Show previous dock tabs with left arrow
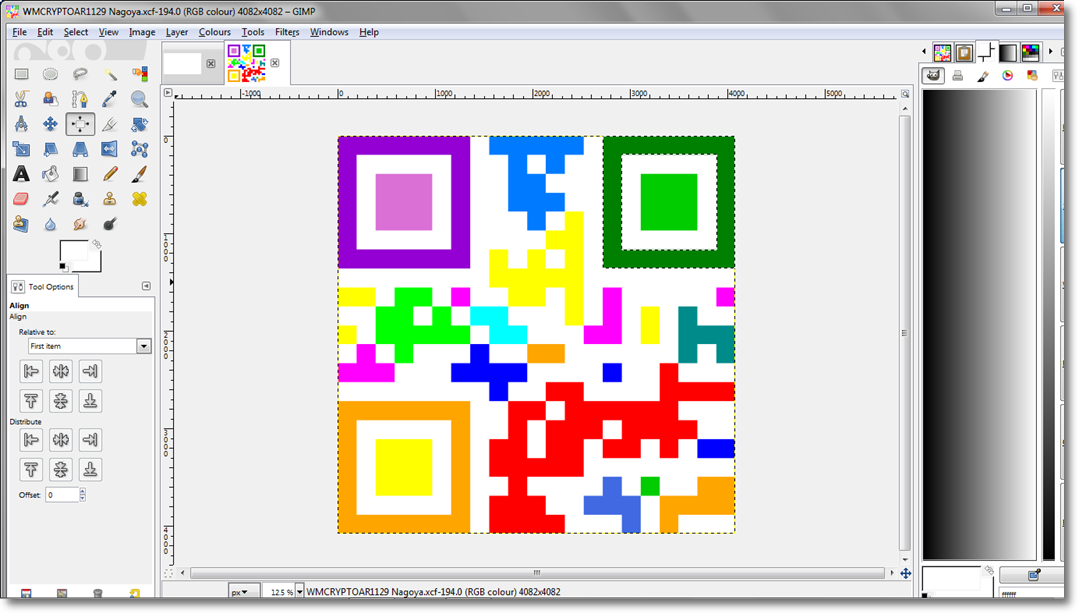Image resolution: width=1080 pixels, height=615 pixels. (924, 52)
